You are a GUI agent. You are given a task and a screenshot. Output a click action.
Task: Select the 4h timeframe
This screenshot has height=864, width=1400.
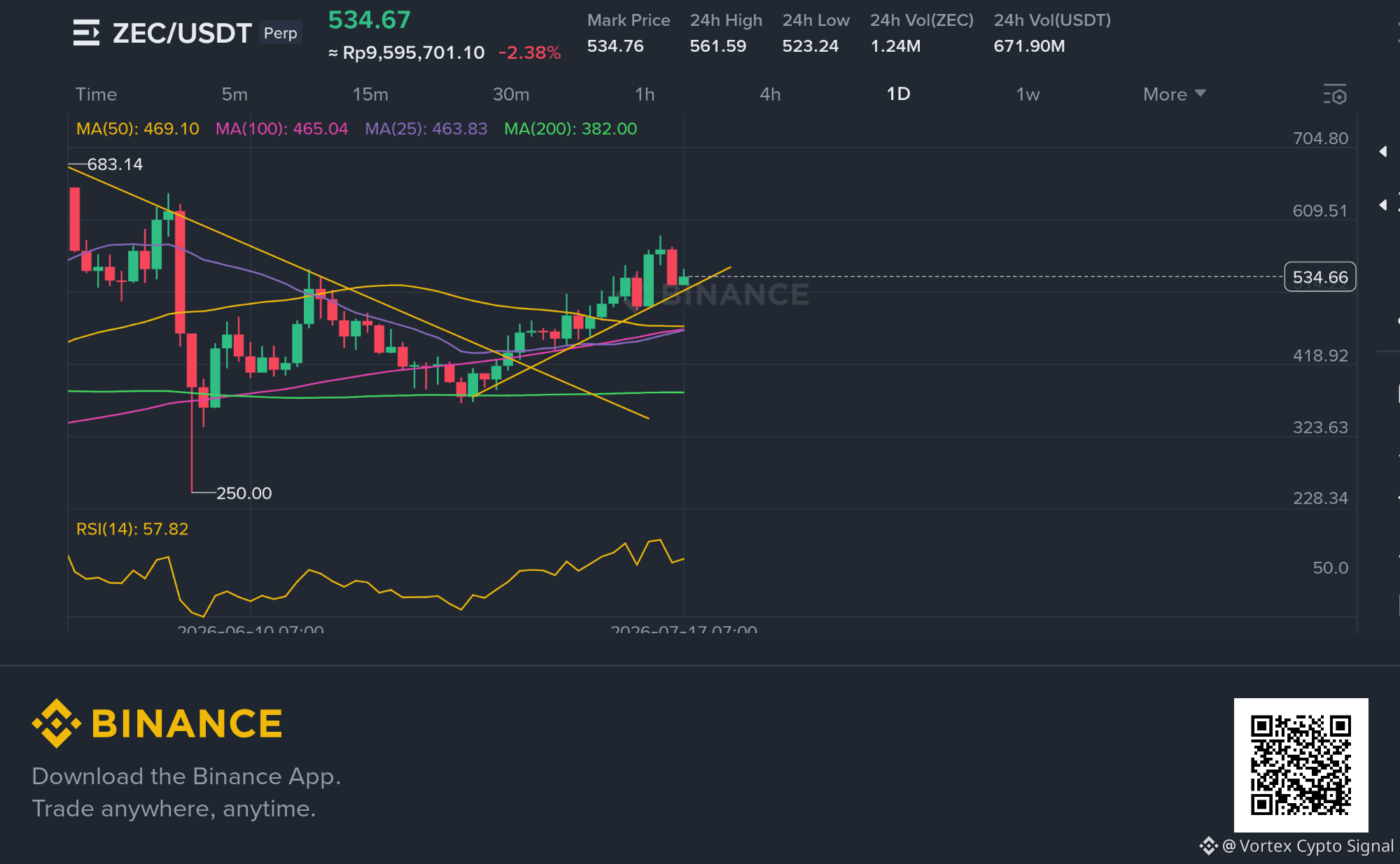coord(770,94)
